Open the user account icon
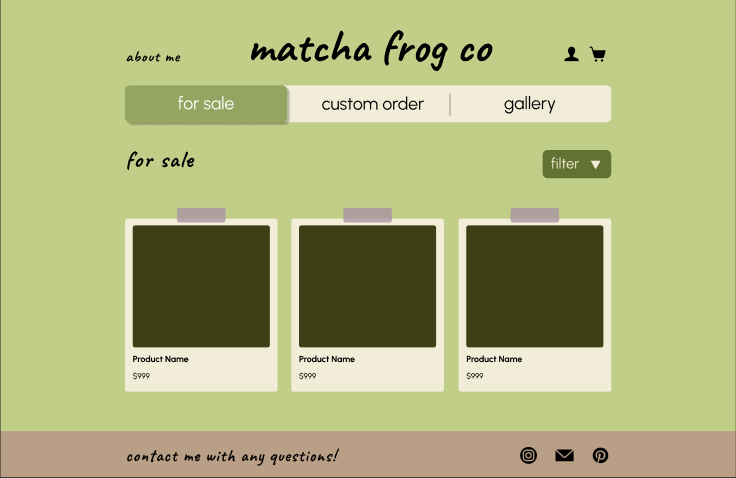736x478 pixels. [x=571, y=54]
